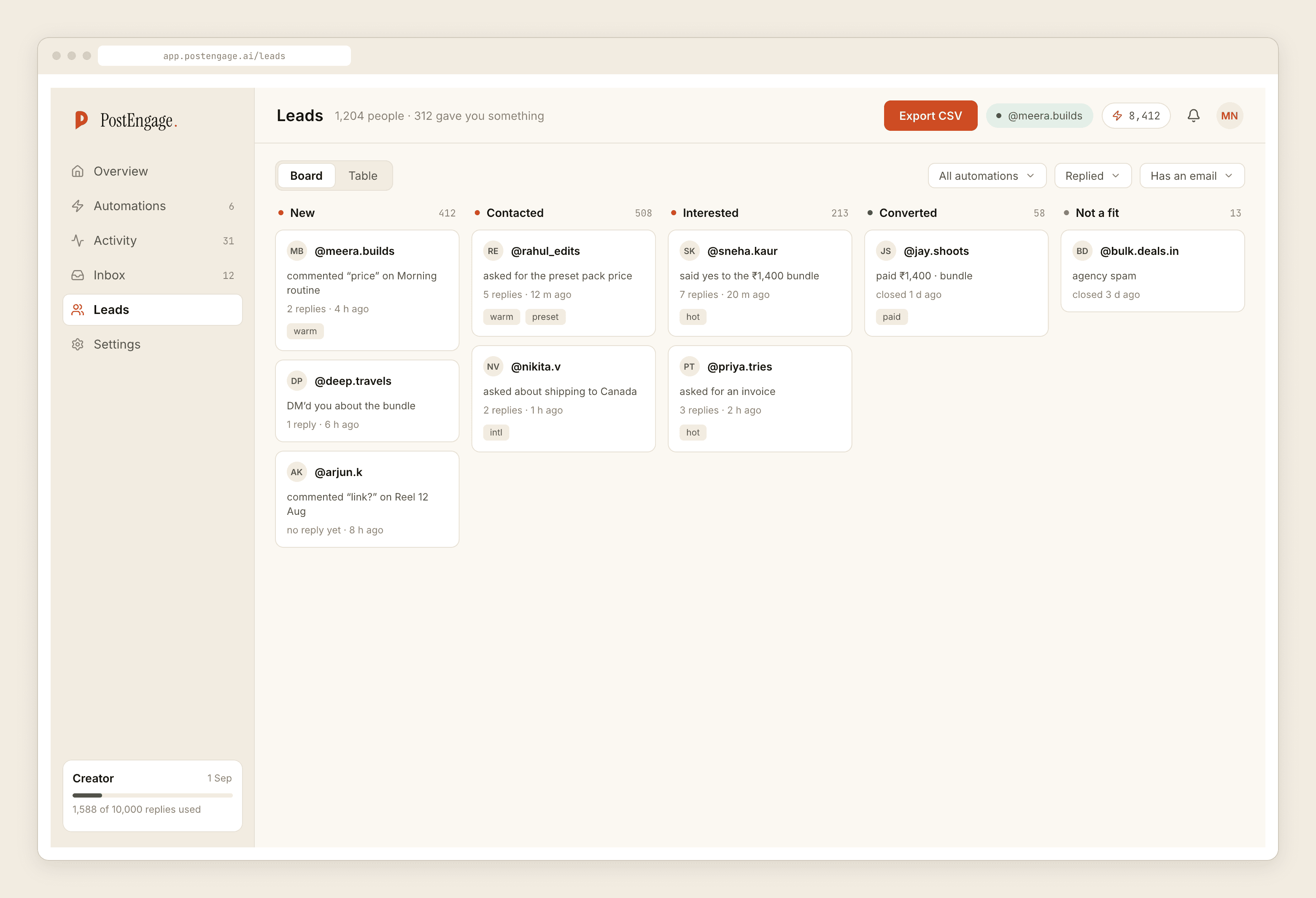Click the "hot" tag on priya.tries card
Viewport: 1316px width, 898px height.
point(693,432)
